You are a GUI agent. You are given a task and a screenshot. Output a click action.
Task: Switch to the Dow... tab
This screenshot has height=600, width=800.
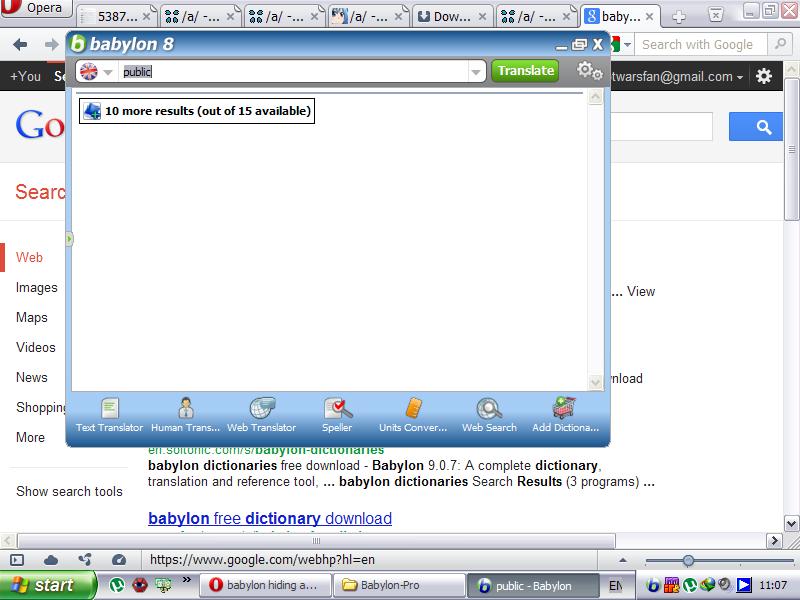pyautogui.click(x=452, y=17)
